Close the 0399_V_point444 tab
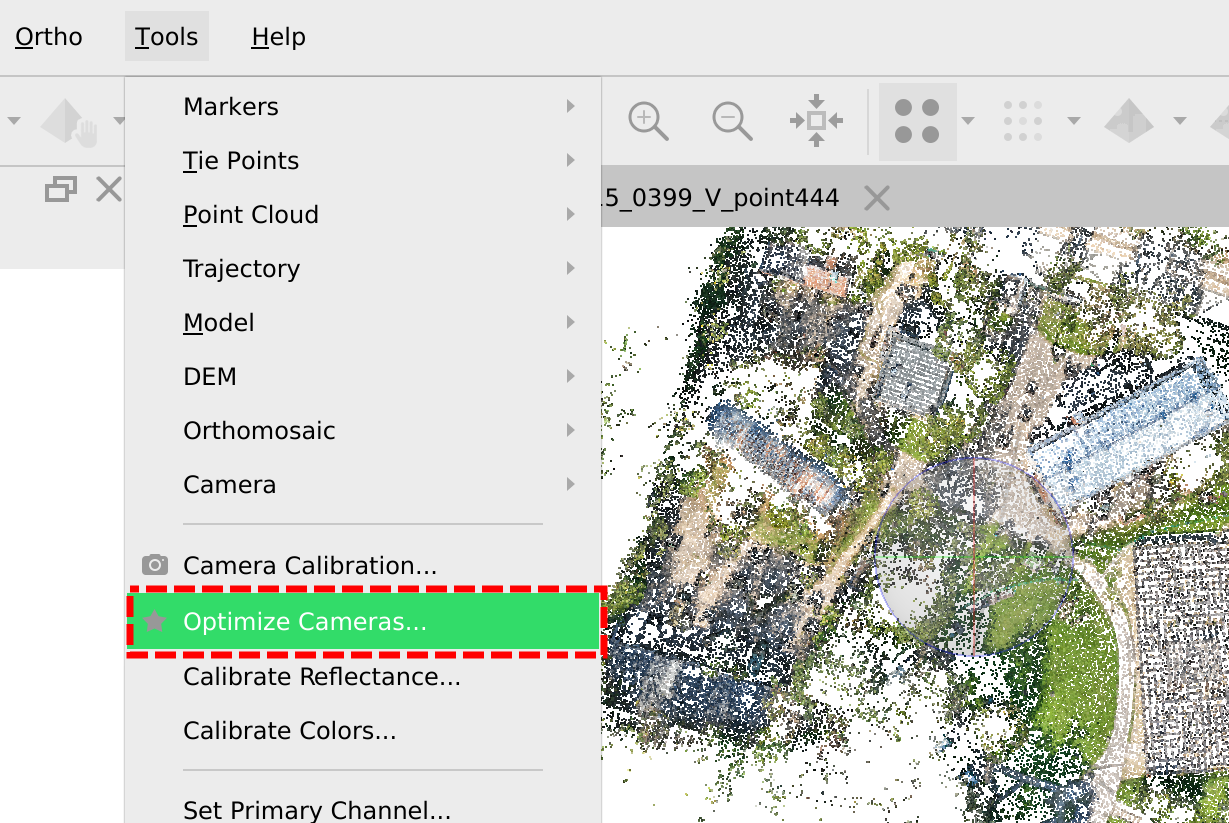This screenshot has height=823, width=1229. [x=877, y=198]
